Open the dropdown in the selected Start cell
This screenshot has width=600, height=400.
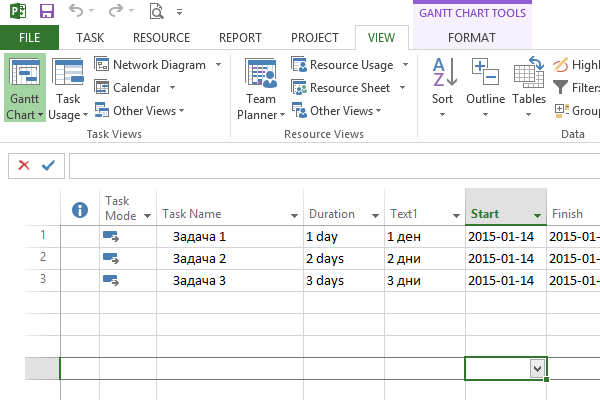[538, 368]
